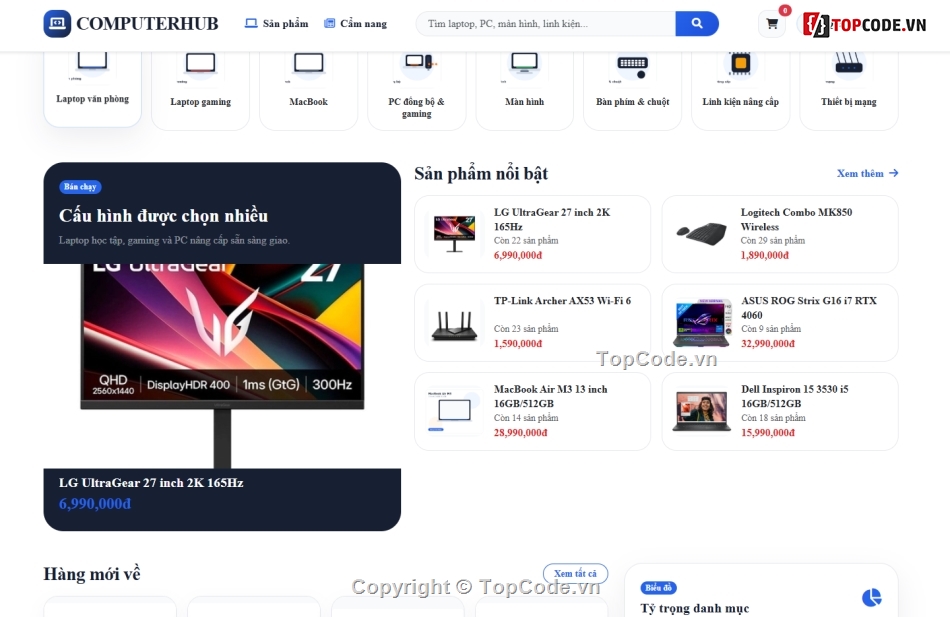Open the Dell Inspiron 15 3530 product

(780, 412)
